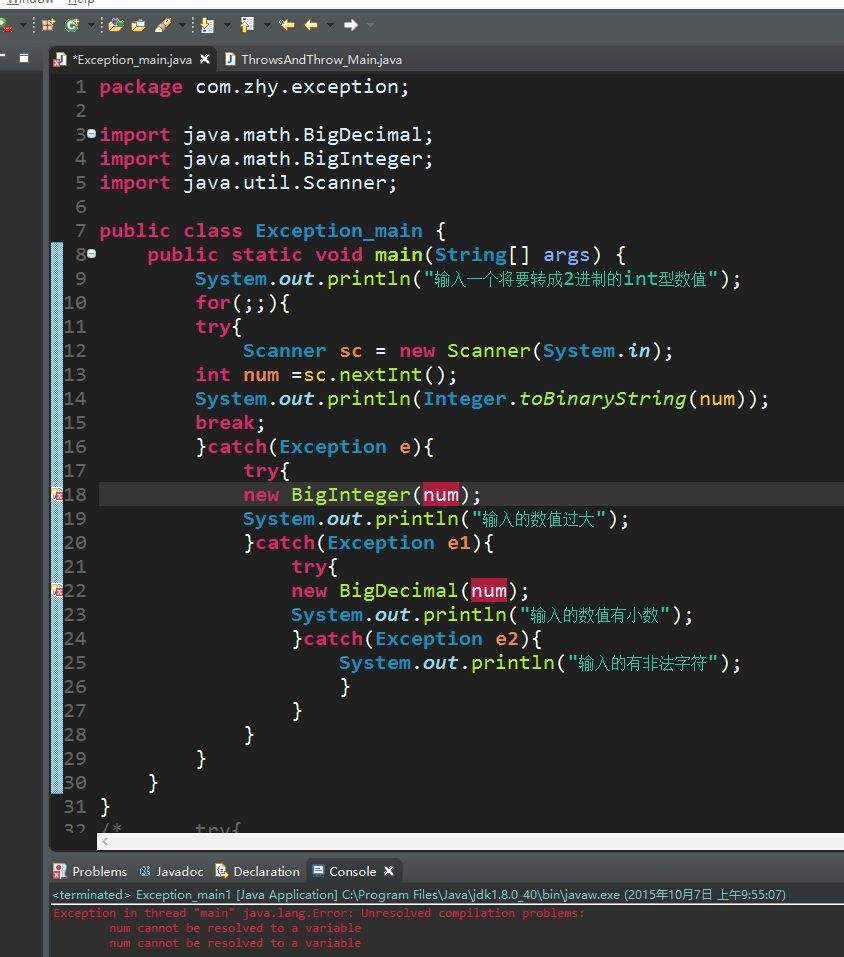Click the New Java Class icon

[72, 25]
